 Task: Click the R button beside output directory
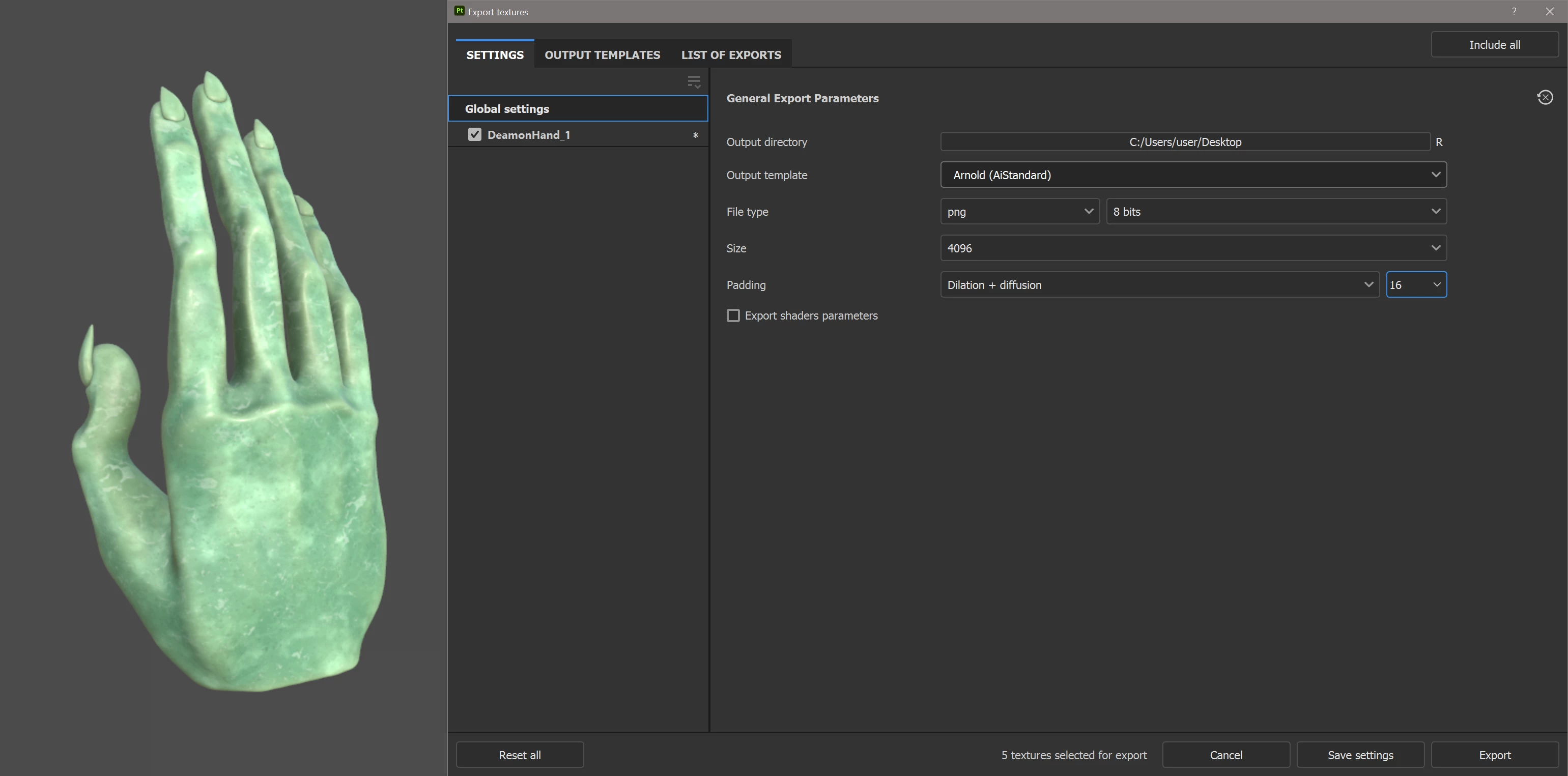point(1439,142)
